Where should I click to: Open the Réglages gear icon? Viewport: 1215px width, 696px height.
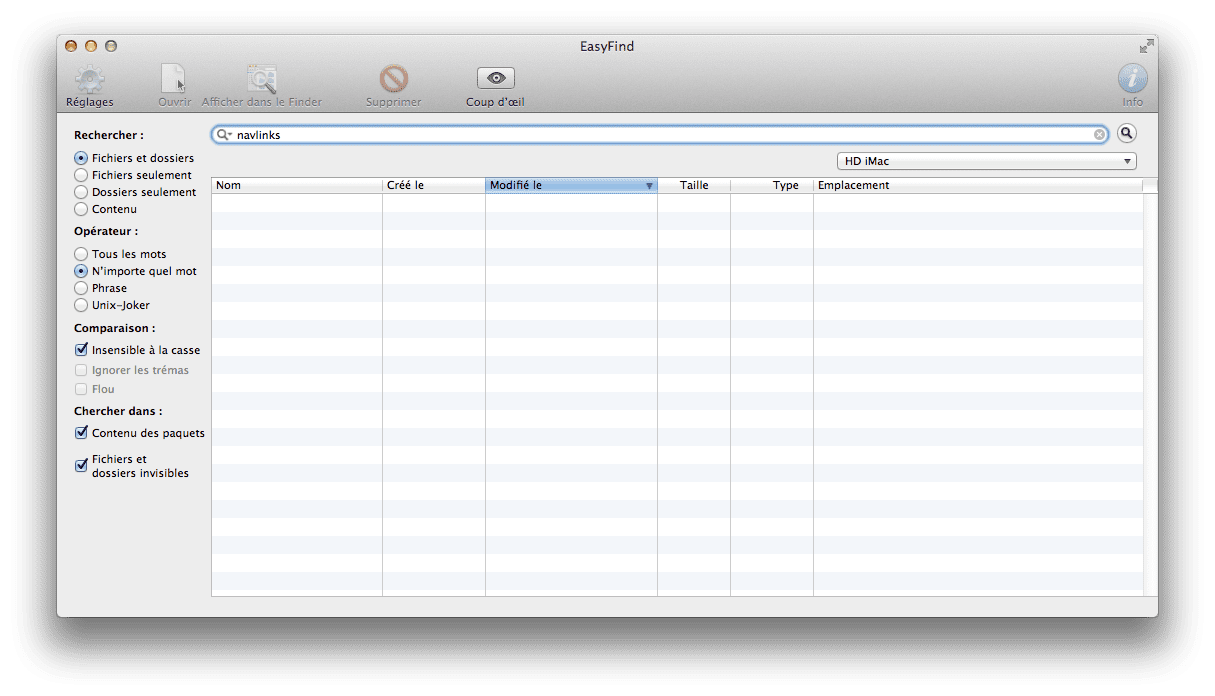coord(90,79)
